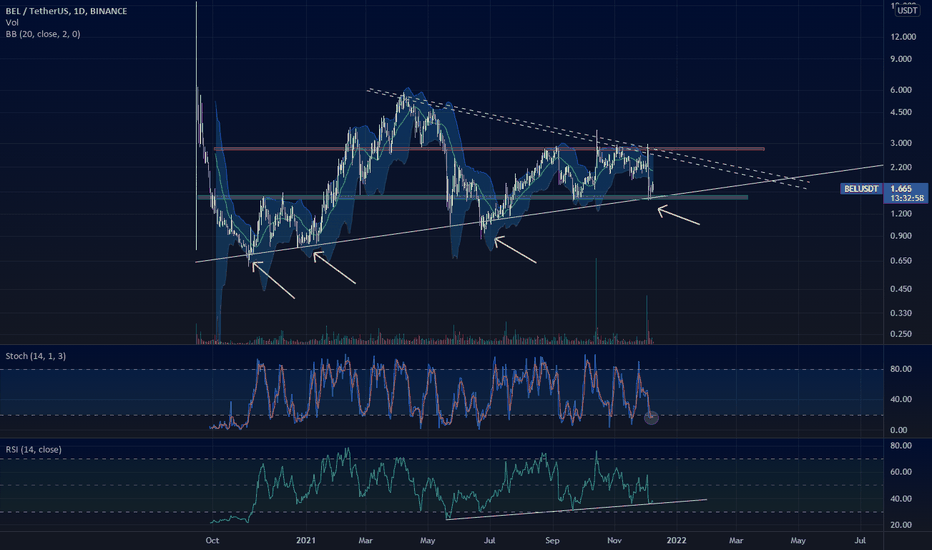This screenshot has width=932, height=550.
Task: Click the 2022 date label
Action: (x=676, y=540)
